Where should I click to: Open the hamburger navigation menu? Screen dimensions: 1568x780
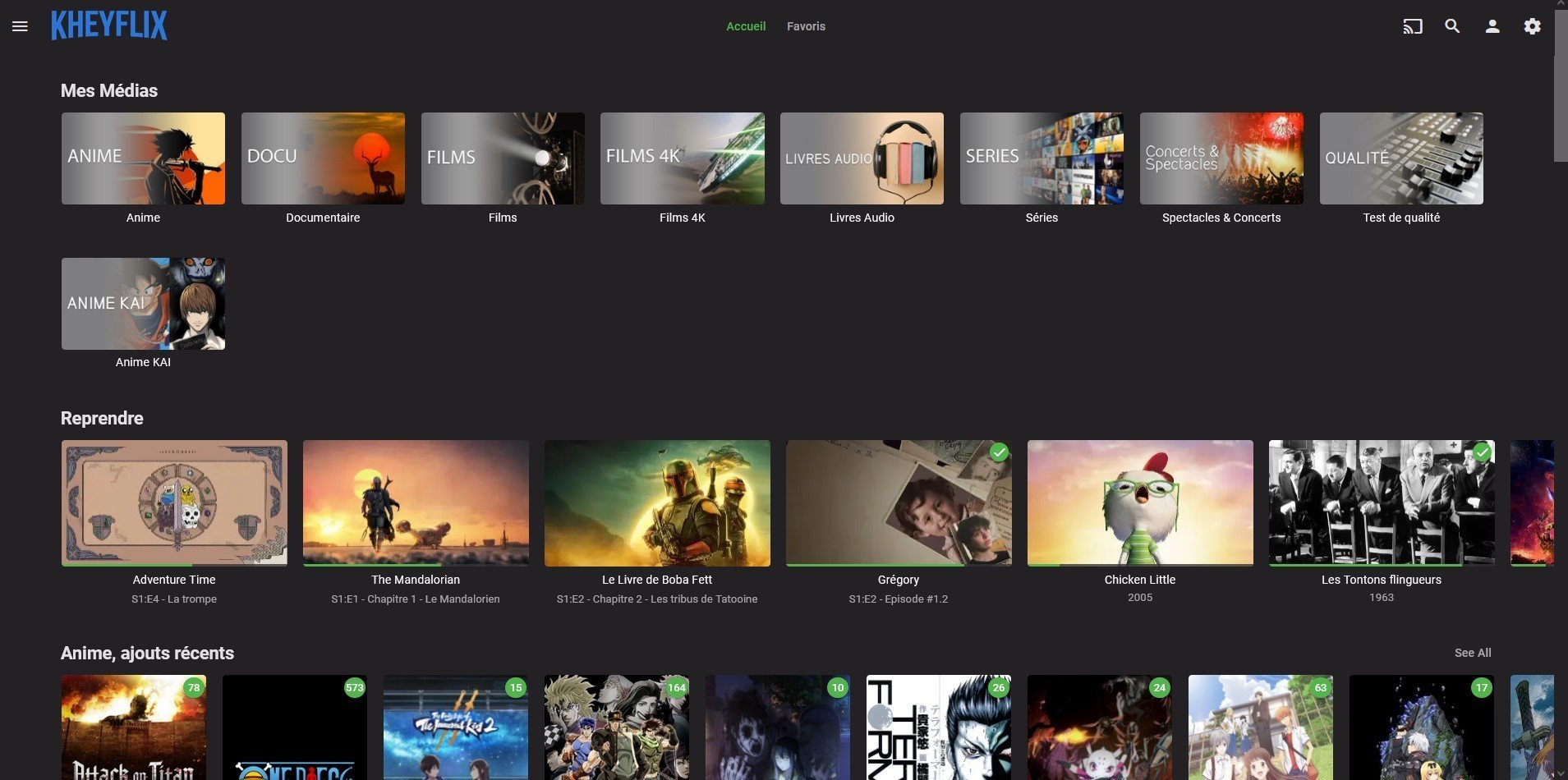[20, 26]
